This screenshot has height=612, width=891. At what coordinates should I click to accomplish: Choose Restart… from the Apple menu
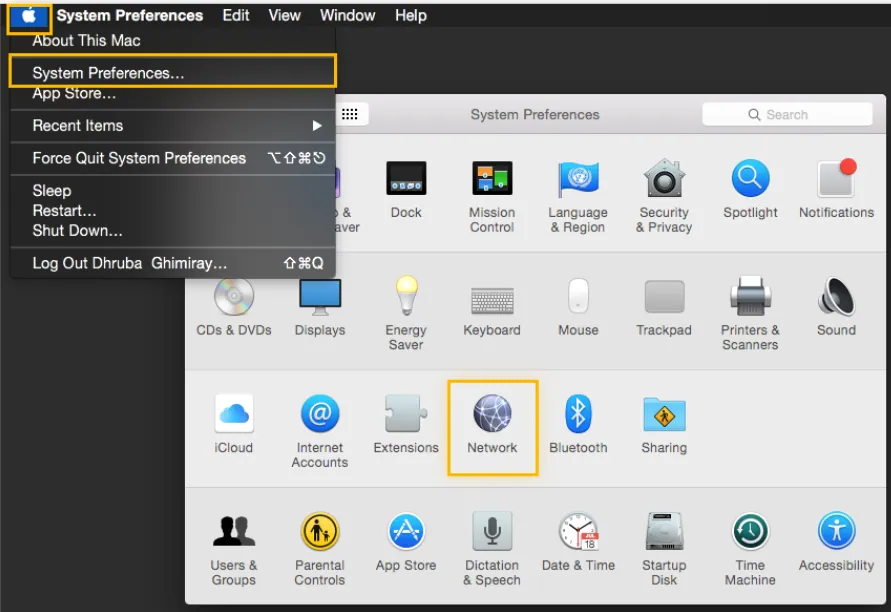point(173,211)
